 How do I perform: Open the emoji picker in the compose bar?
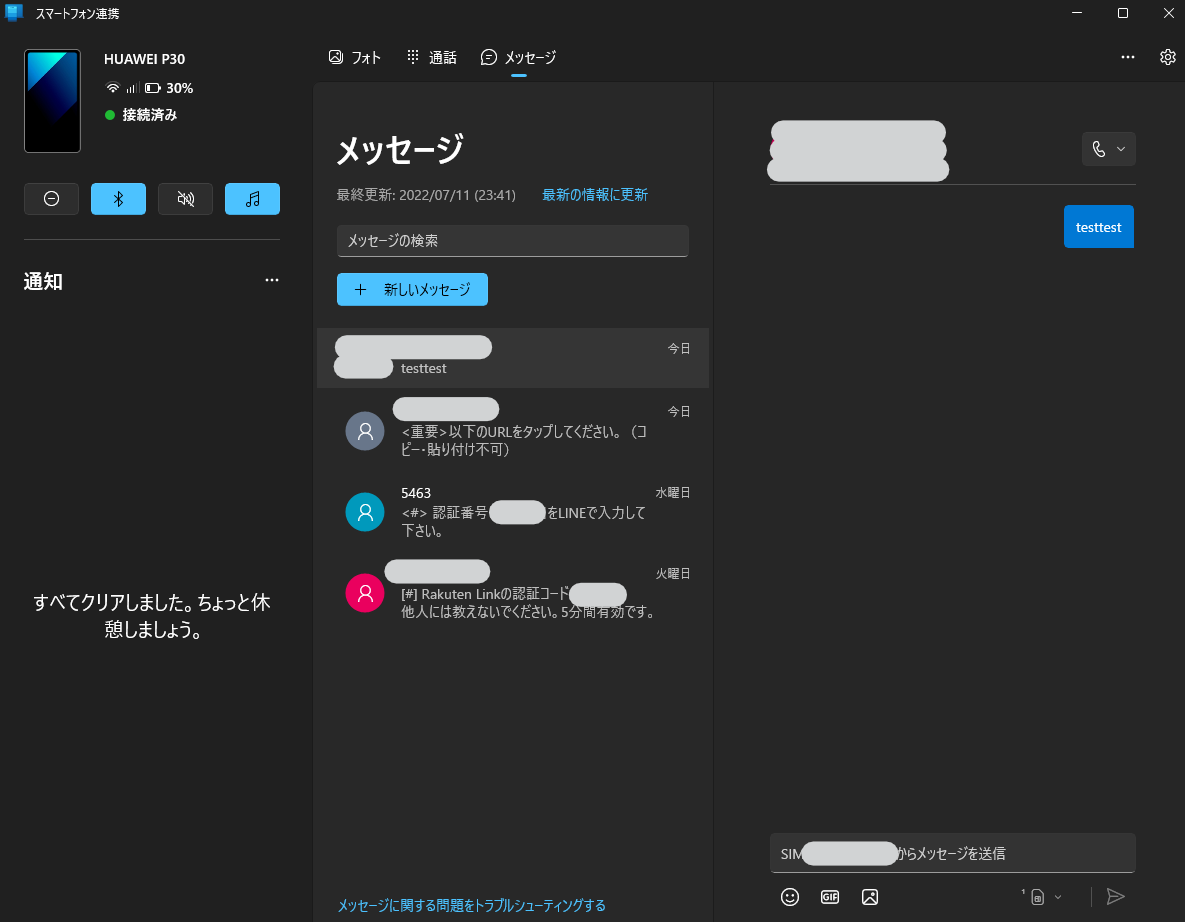point(790,897)
